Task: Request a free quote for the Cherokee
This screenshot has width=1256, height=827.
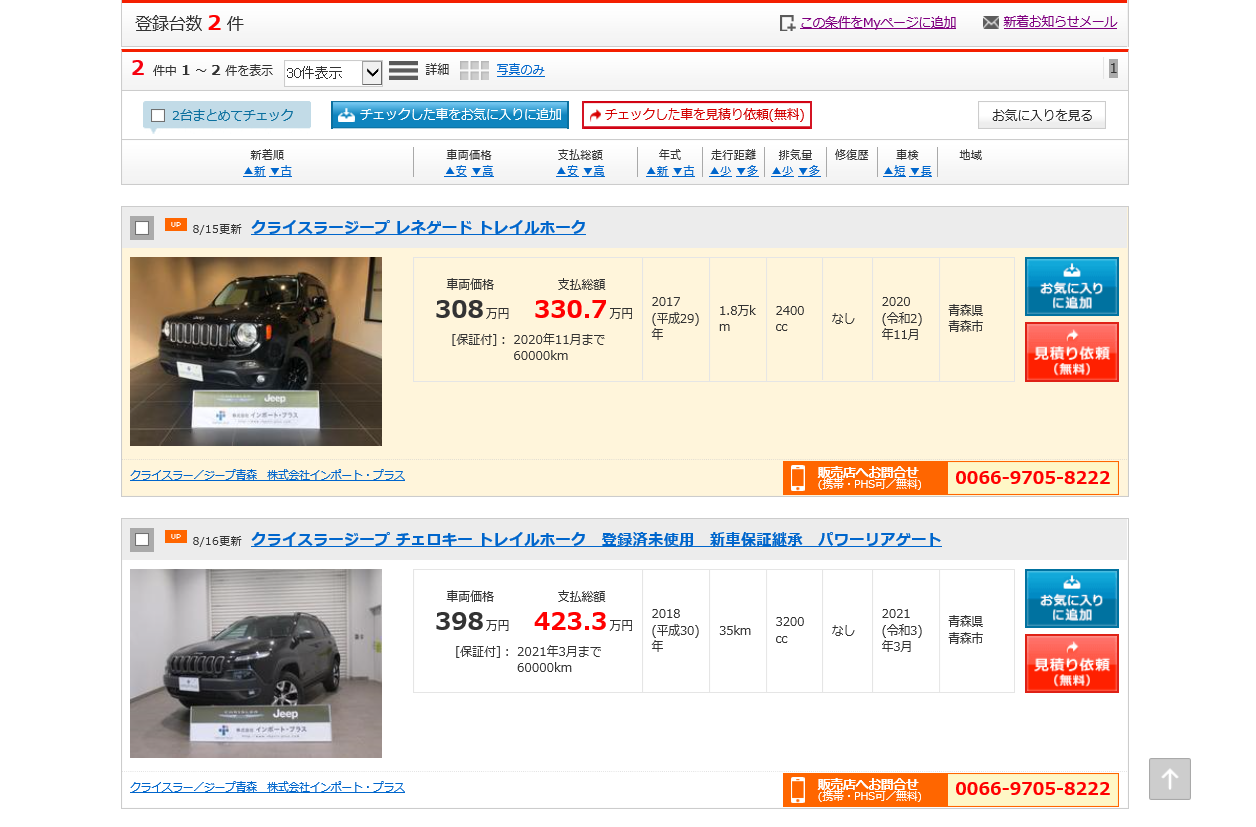Action: click(1072, 664)
